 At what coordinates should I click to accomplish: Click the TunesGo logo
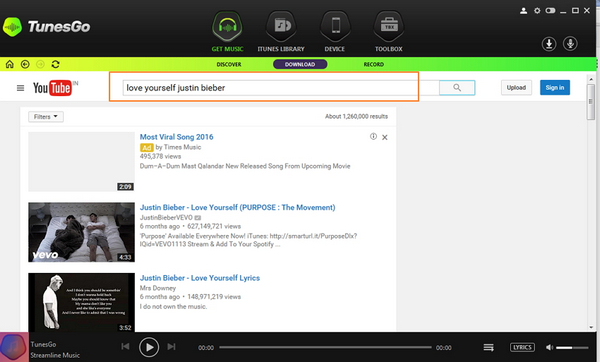coord(47,27)
